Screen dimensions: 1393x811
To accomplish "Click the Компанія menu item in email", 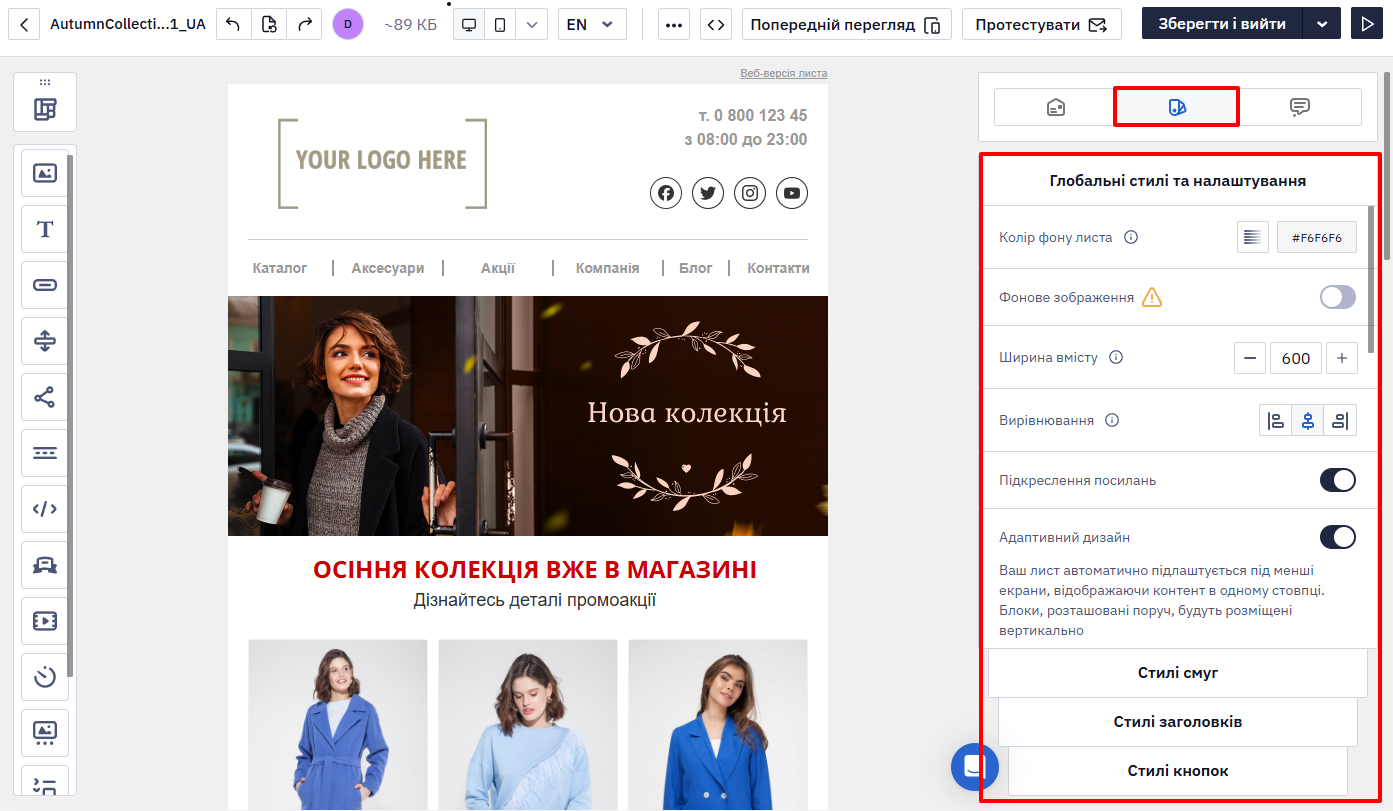I will pyautogui.click(x=607, y=268).
